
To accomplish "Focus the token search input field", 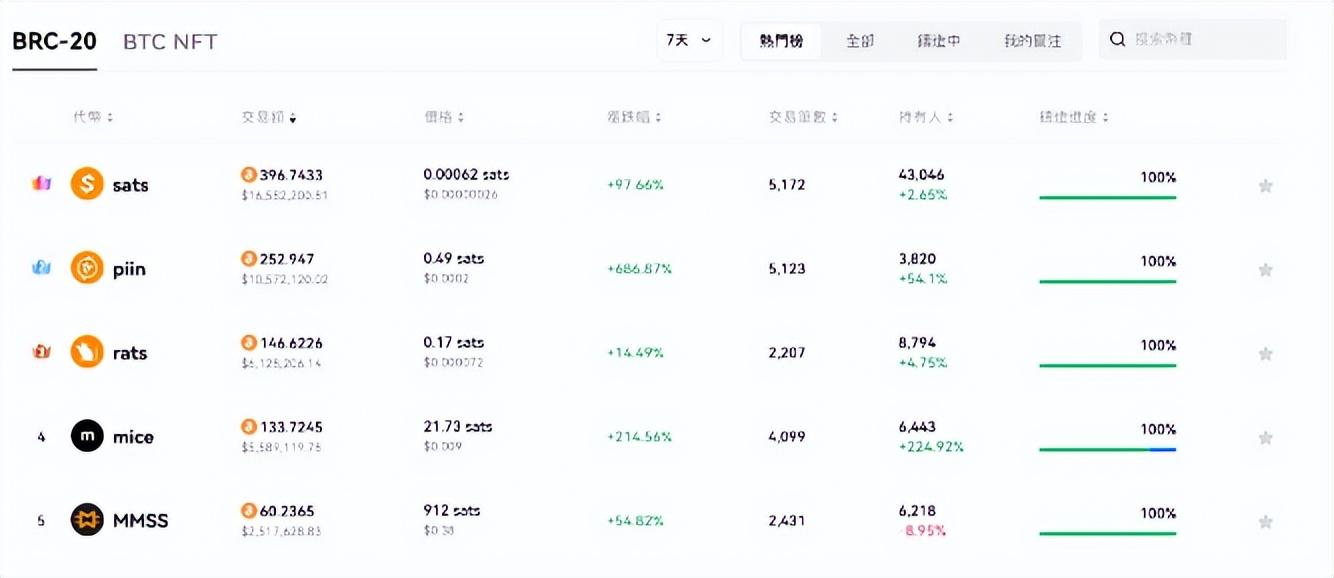I will pyautogui.click(x=1193, y=40).
